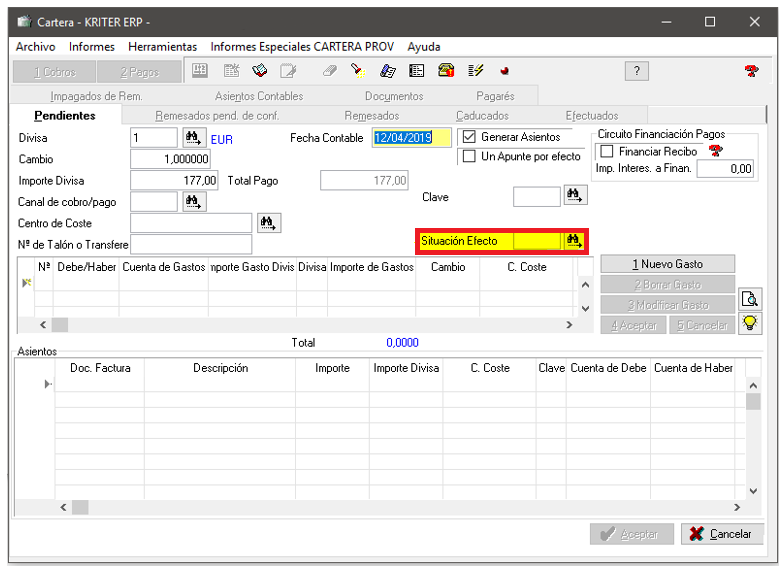Click the Situación Efecto input field
Image resolution: width=783 pixels, height=569 pixels.
(537, 241)
